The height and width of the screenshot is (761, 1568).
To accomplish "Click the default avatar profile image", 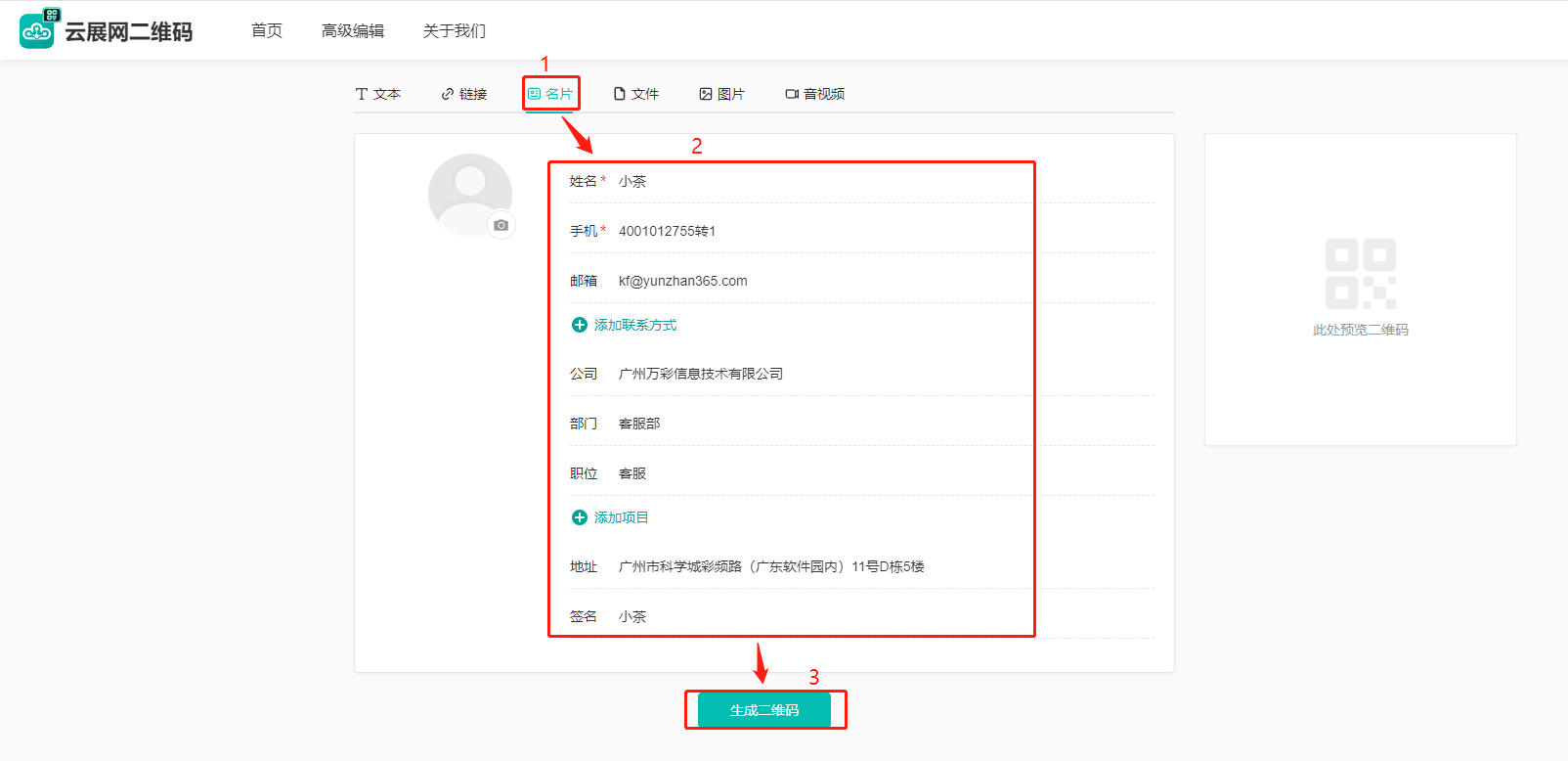I will pyautogui.click(x=469, y=193).
